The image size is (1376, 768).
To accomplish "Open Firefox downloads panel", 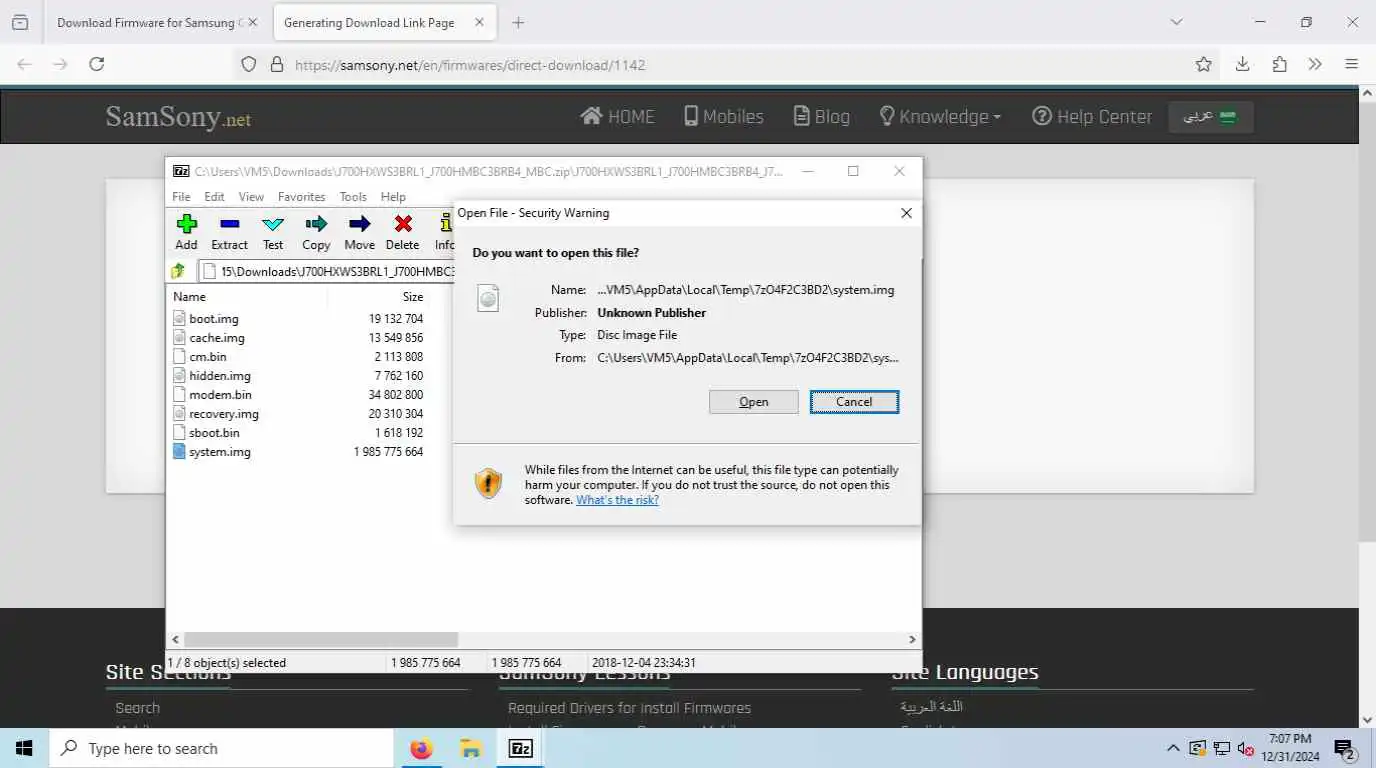I will [1242, 64].
